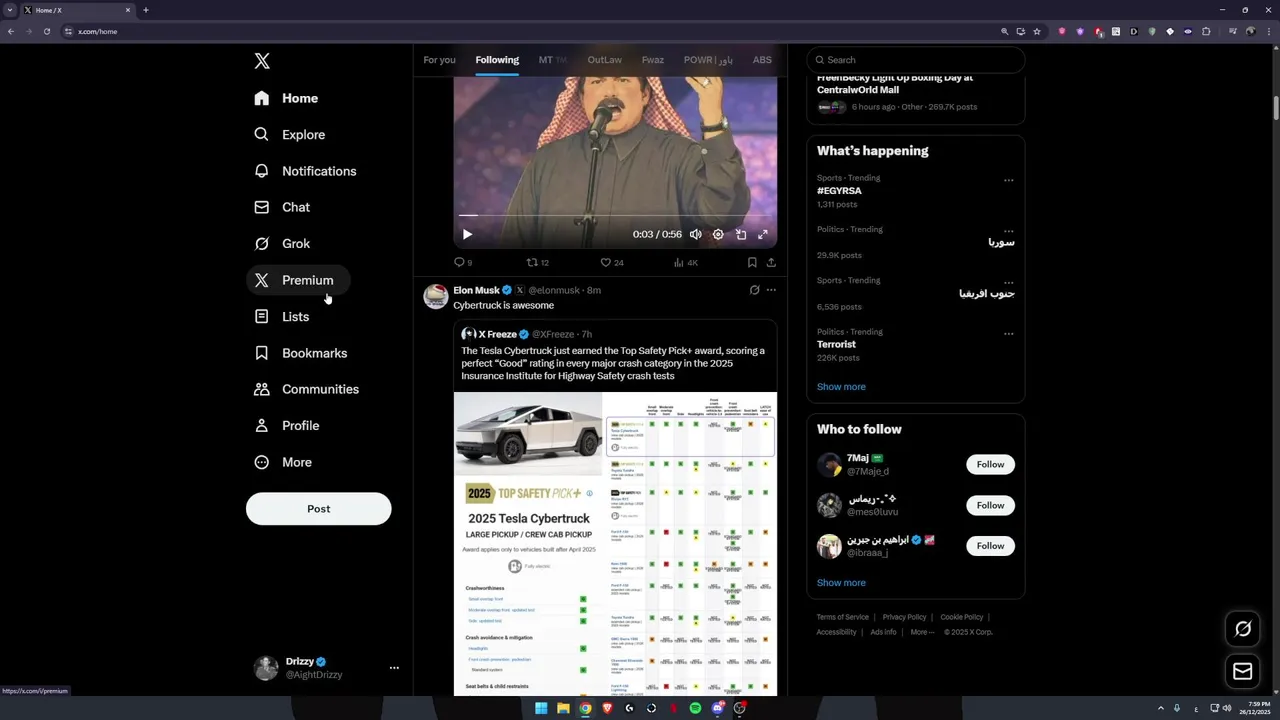Viewport: 1280px width, 720px height.
Task: Switch to the MT tab
Action: [x=553, y=60]
